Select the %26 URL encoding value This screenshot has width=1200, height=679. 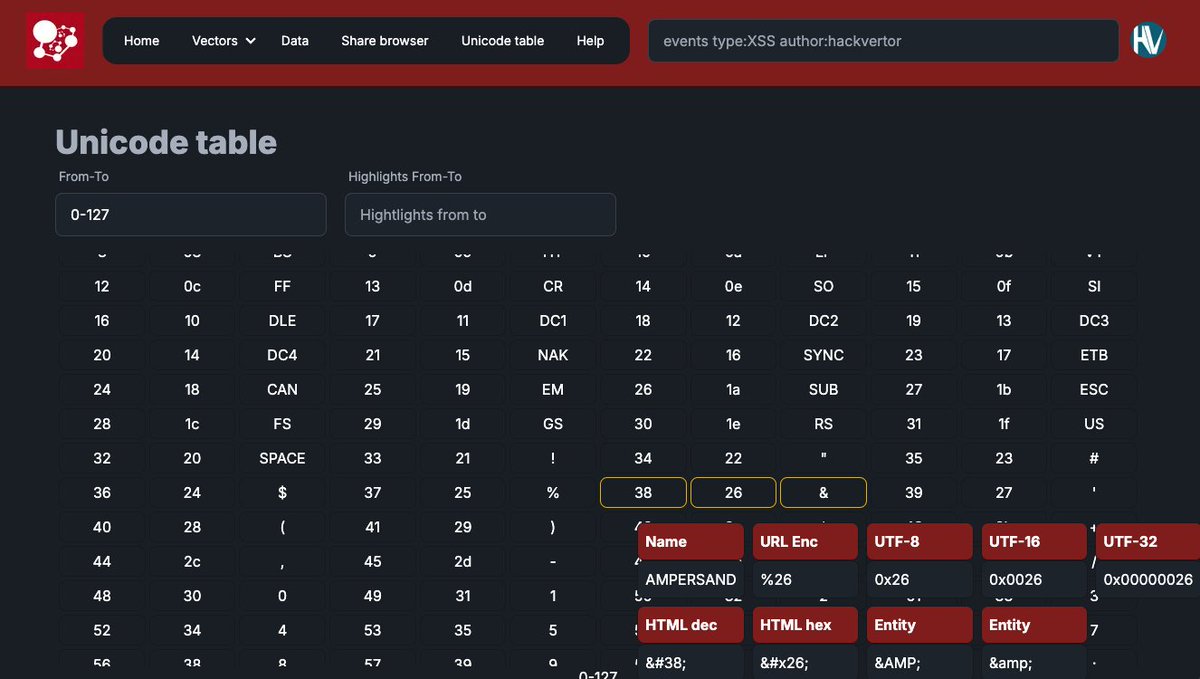806,580
